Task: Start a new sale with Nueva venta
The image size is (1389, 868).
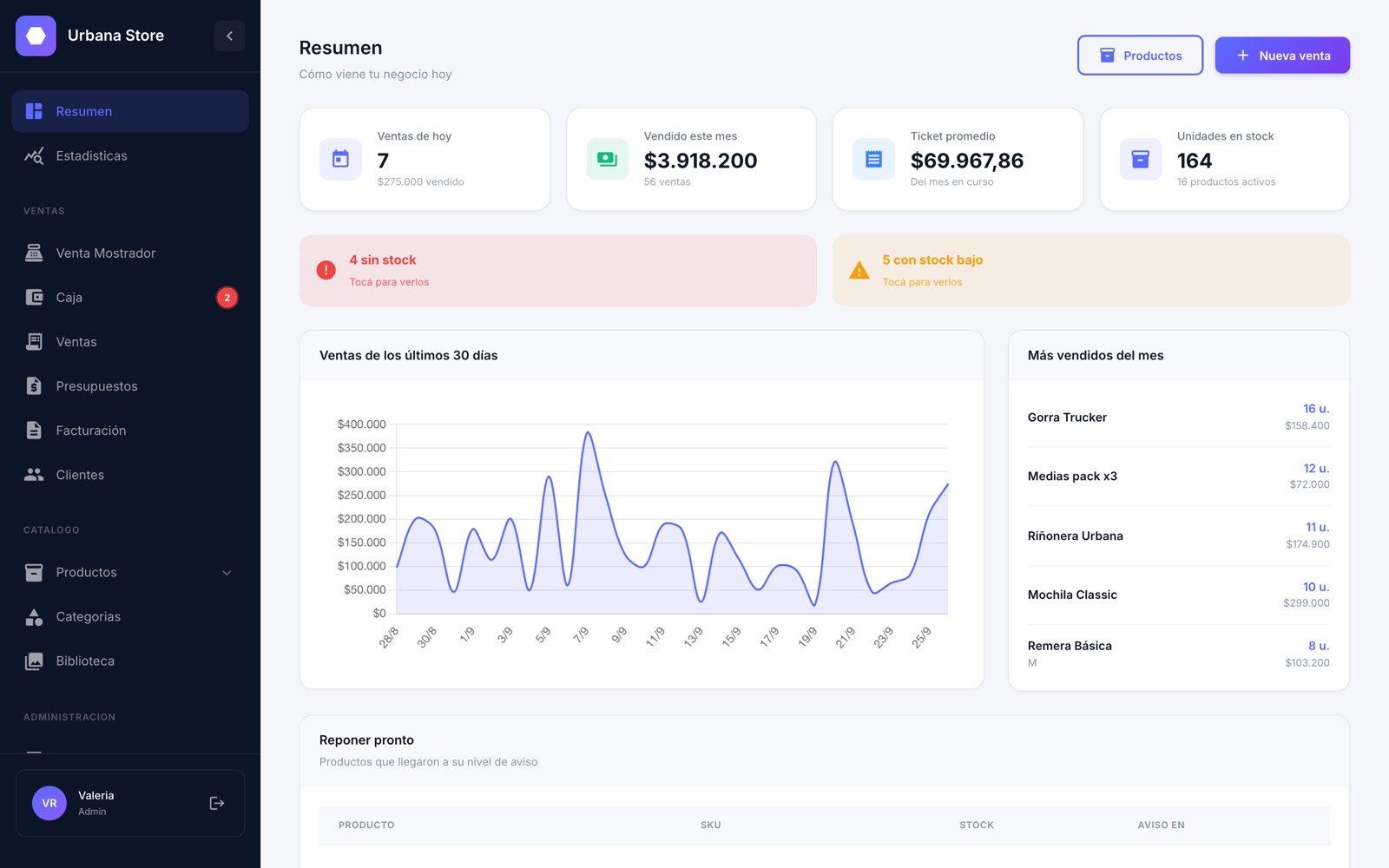Action: click(1282, 56)
